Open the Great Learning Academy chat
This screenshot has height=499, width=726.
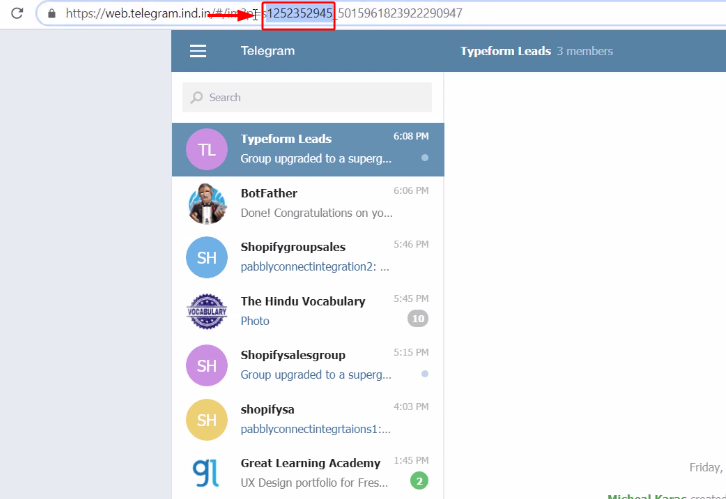(308, 474)
